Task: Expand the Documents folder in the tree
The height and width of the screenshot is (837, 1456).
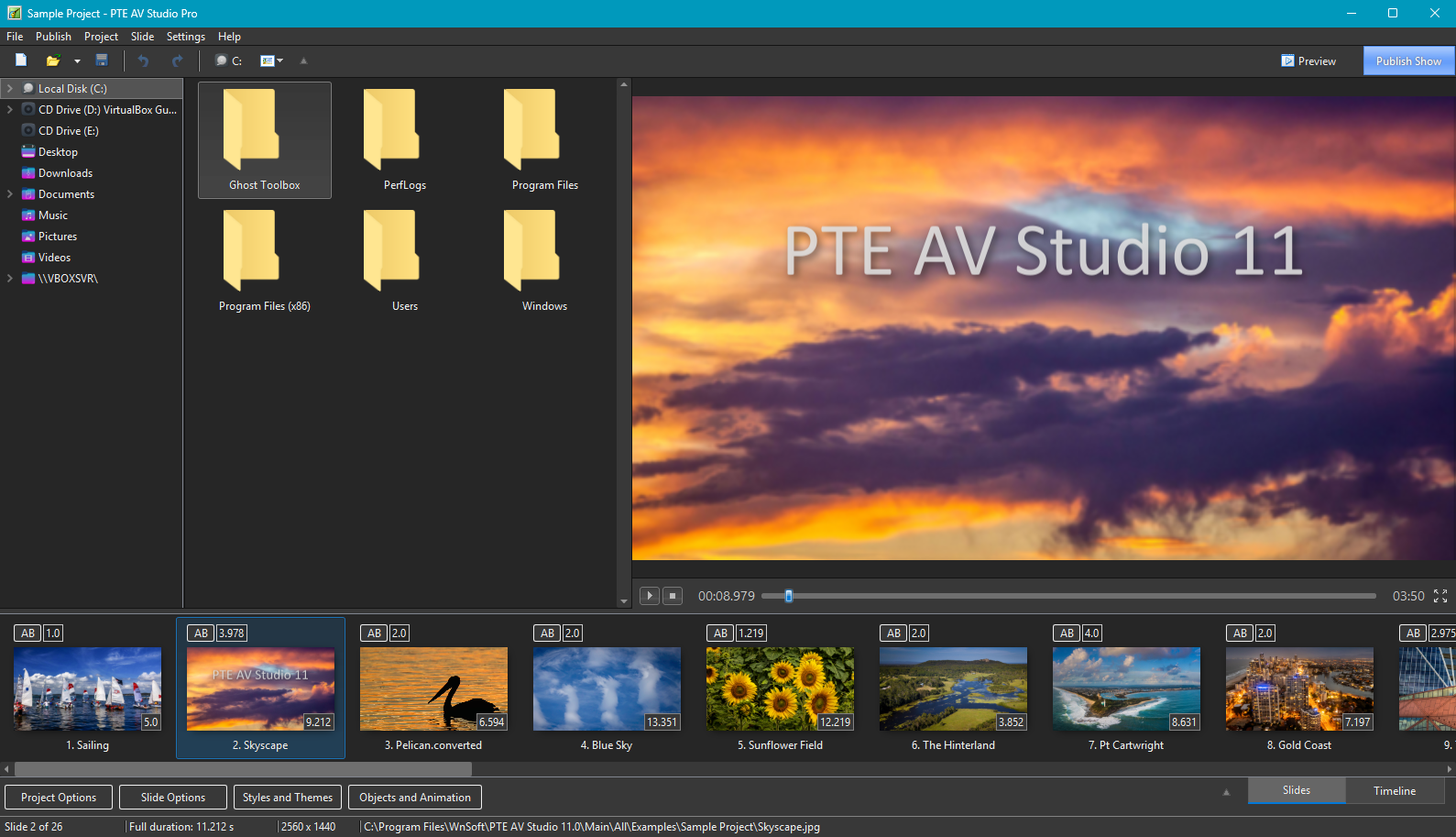Action: tap(10, 194)
